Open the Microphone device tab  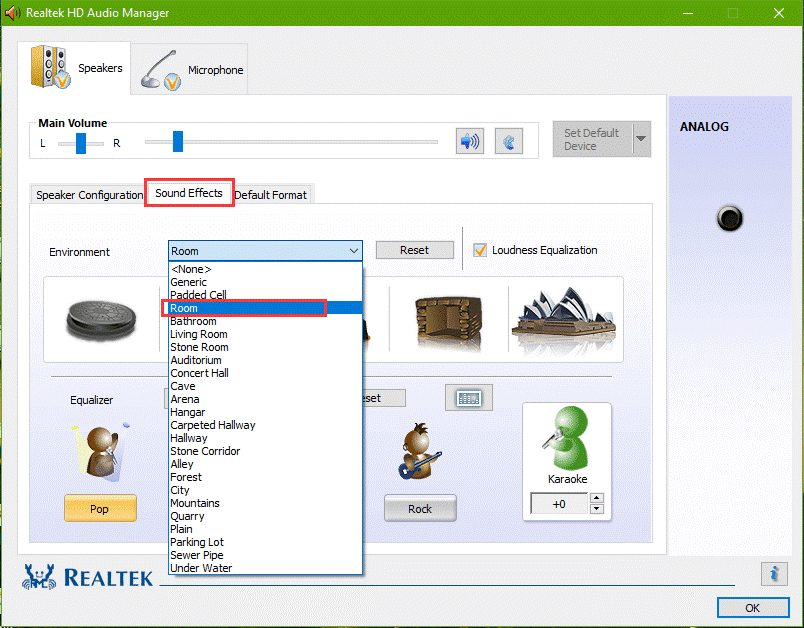click(190, 70)
